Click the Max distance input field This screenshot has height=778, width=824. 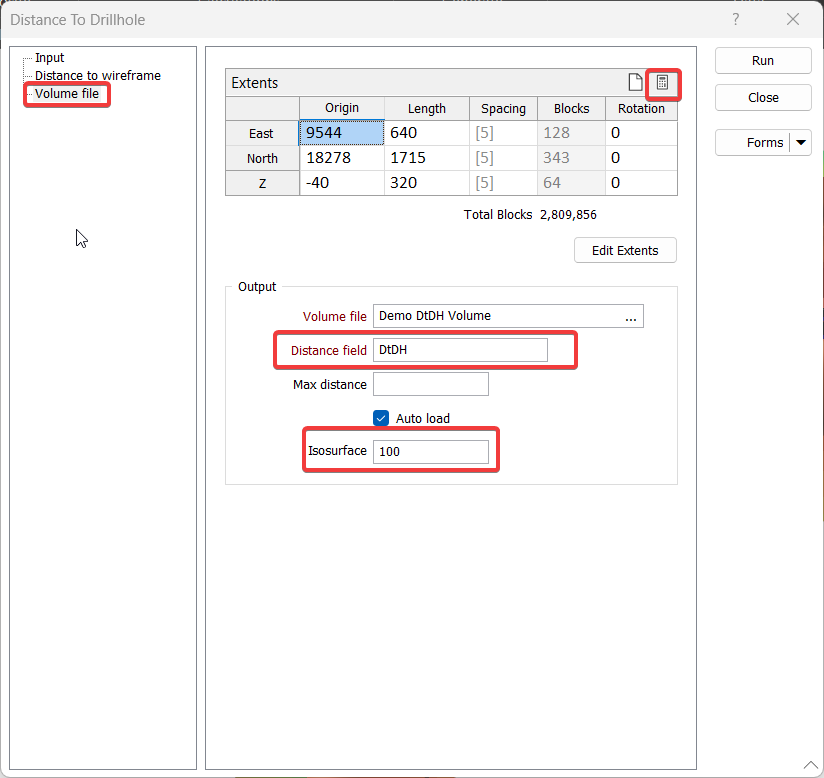[431, 384]
